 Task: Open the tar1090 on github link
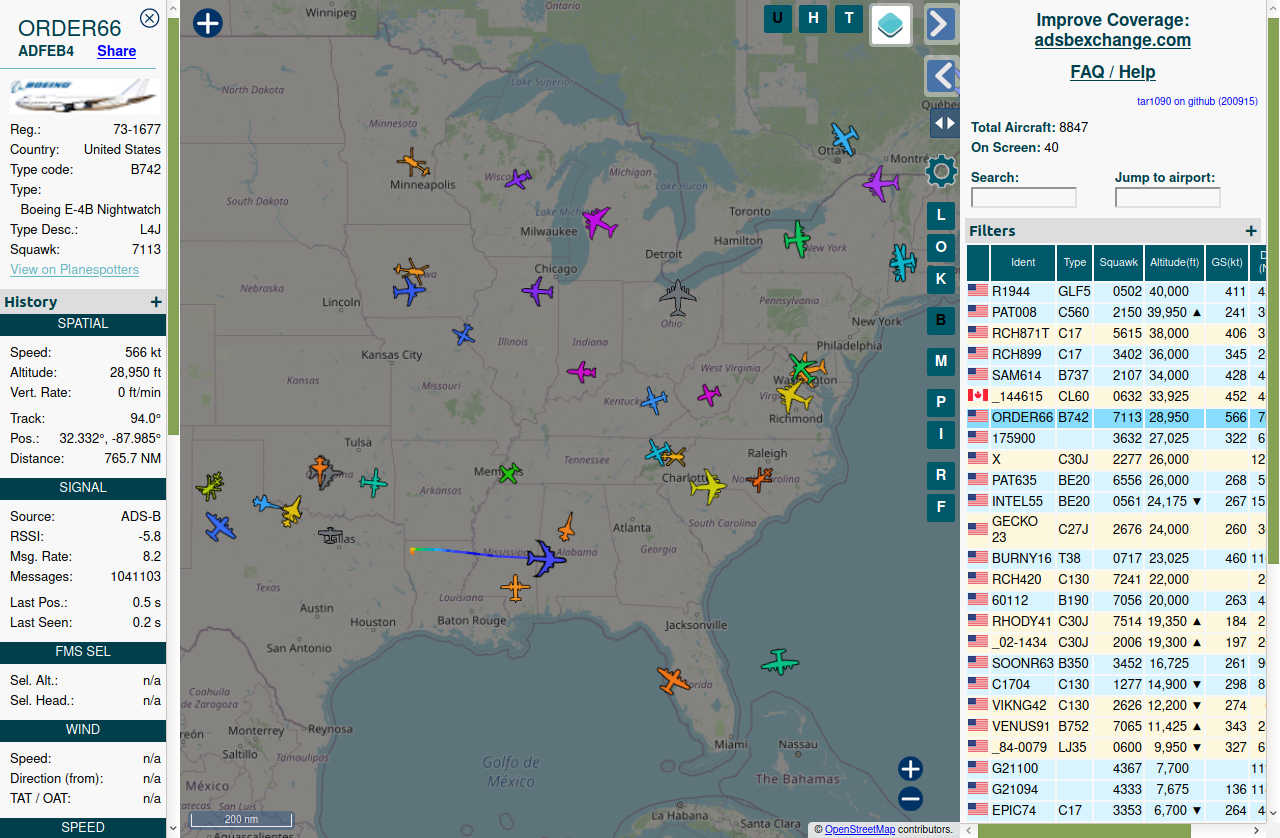tap(1197, 101)
